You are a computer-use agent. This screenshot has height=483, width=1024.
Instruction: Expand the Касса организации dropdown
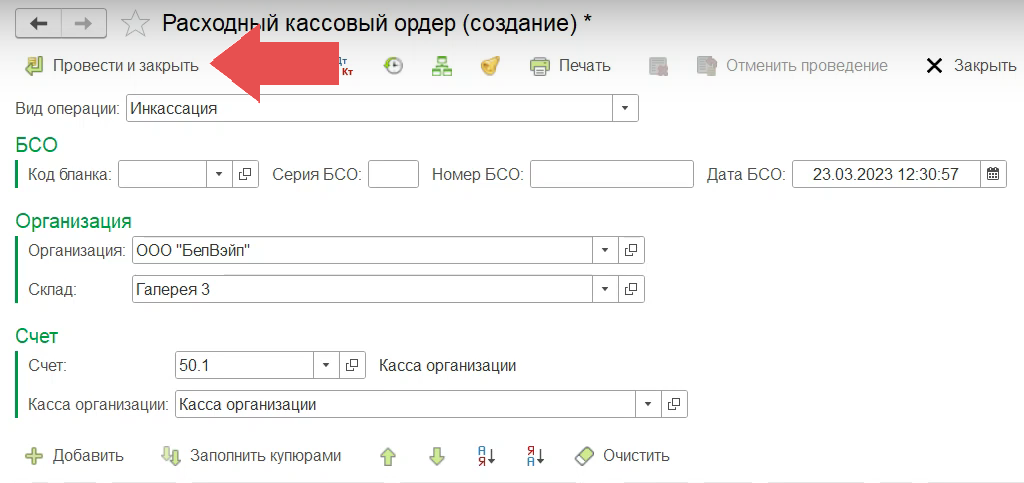648,404
